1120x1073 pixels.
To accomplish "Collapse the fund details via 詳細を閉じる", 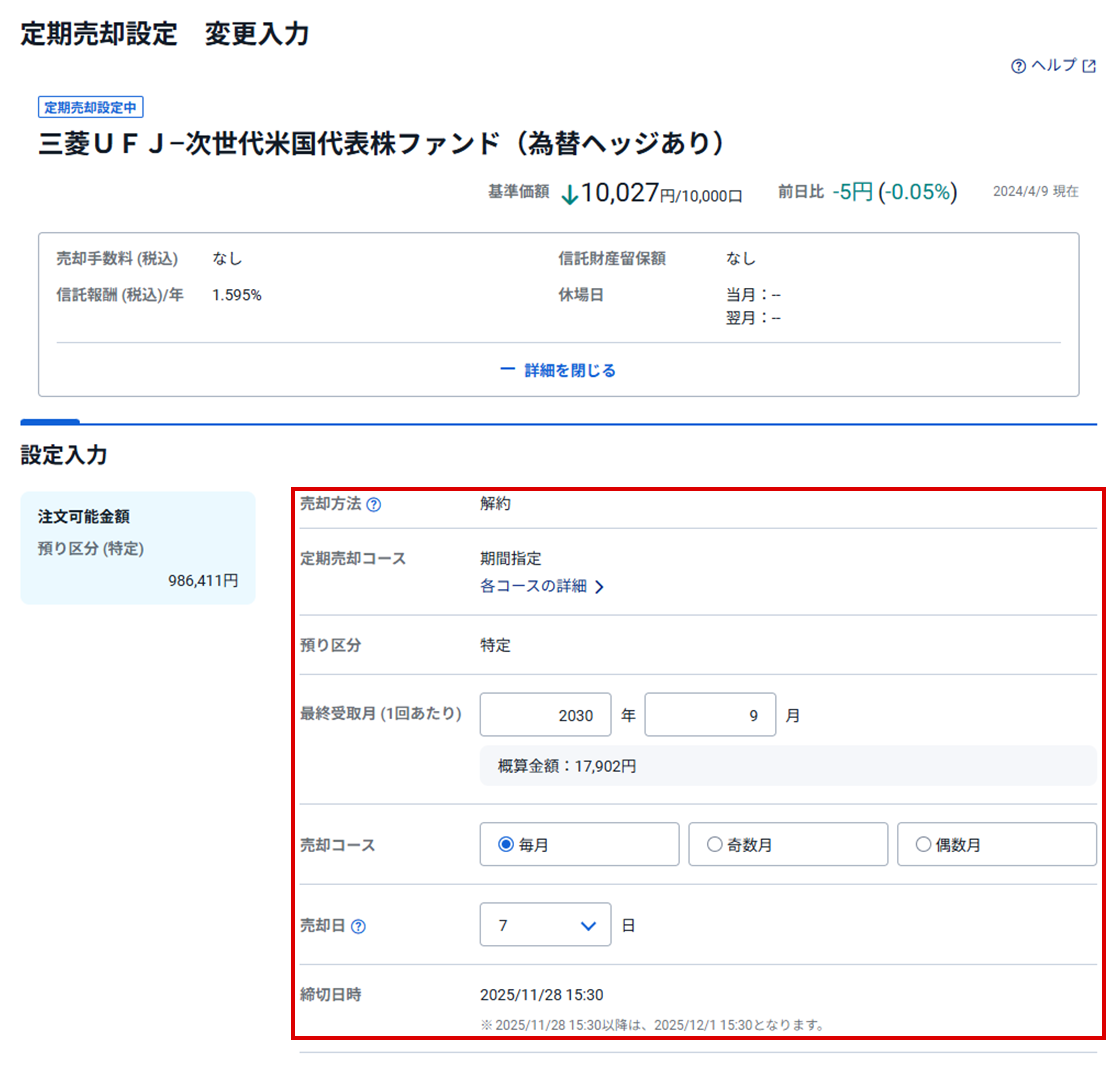I will [x=569, y=370].
